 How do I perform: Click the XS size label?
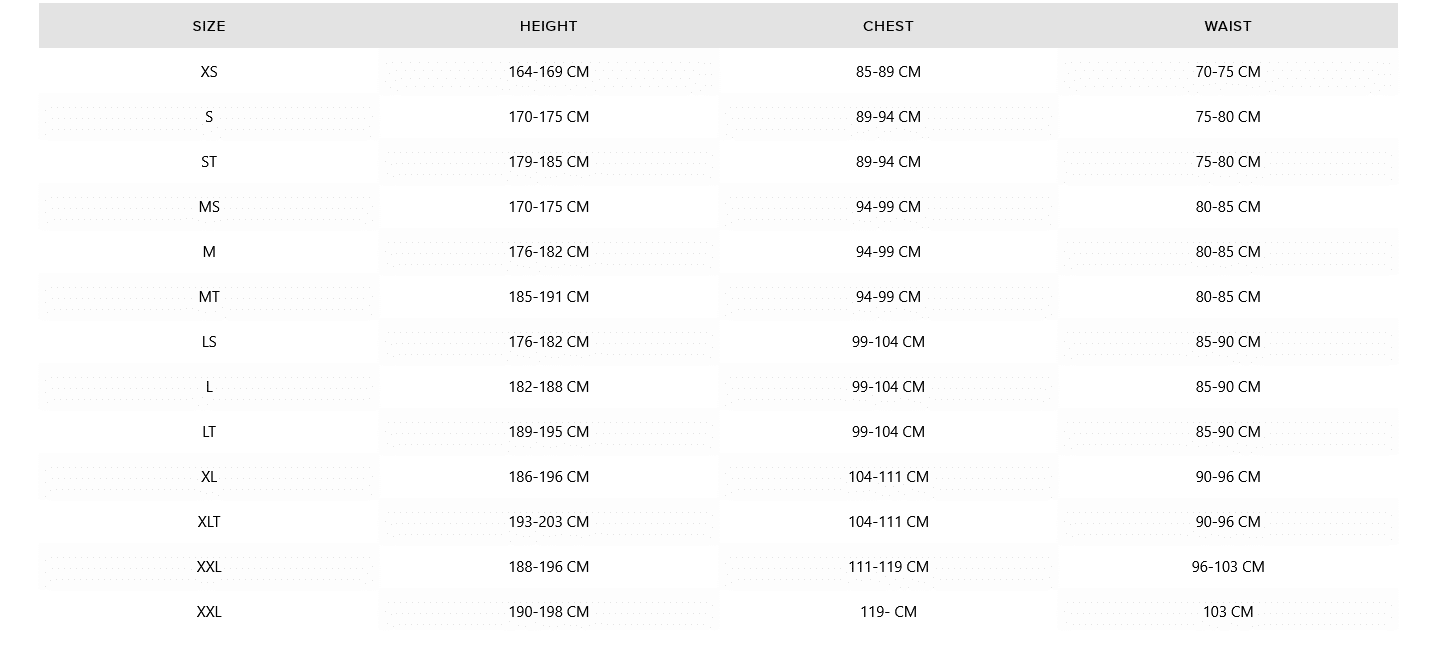pyautogui.click(x=209, y=72)
